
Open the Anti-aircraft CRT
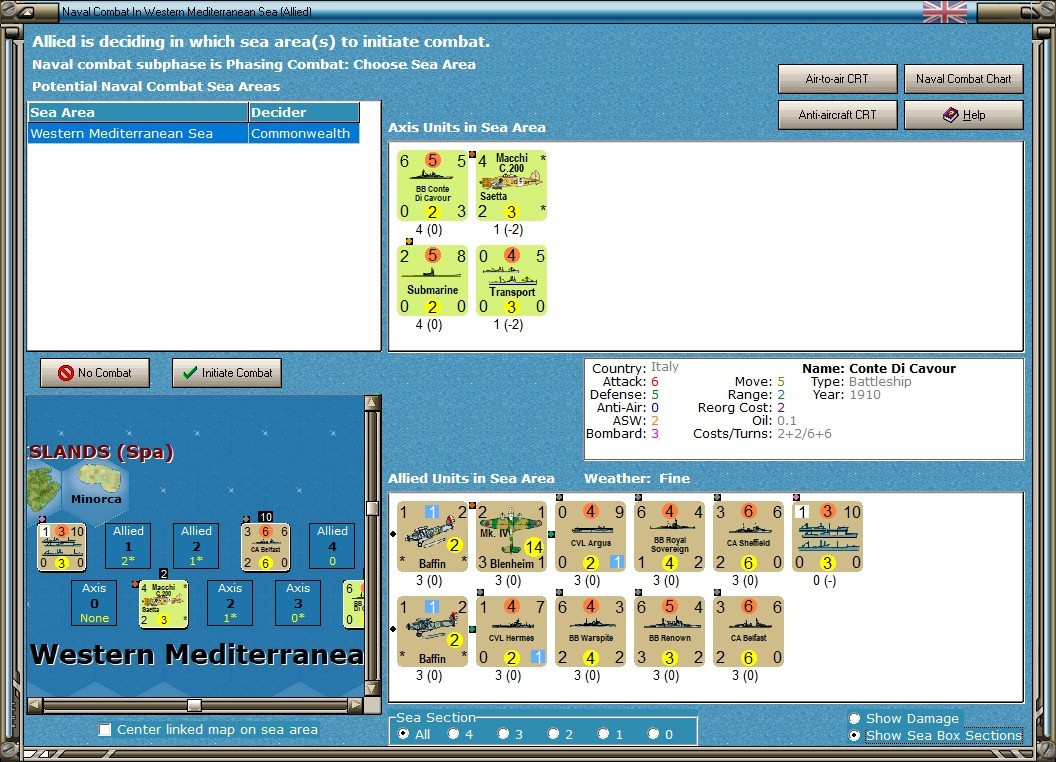tap(837, 115)
